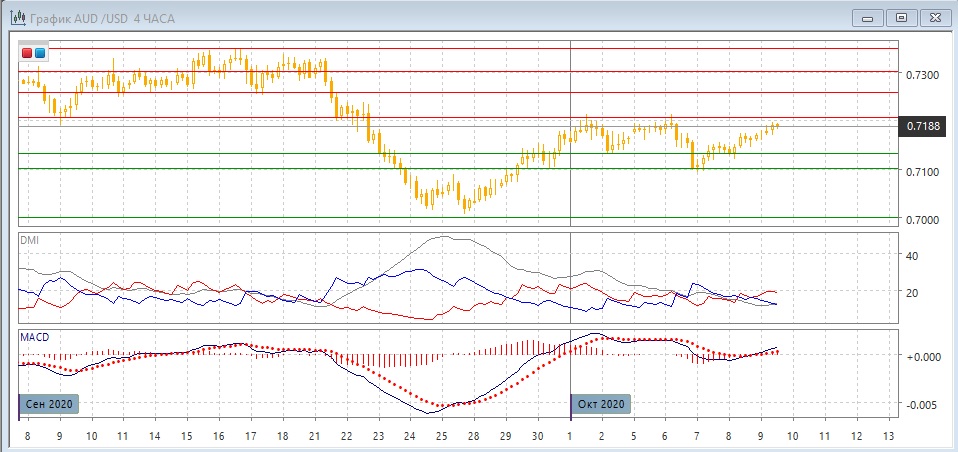
Task: Click the График AUD/USD 4 ЧАСА title
Action: coord(98,17)
